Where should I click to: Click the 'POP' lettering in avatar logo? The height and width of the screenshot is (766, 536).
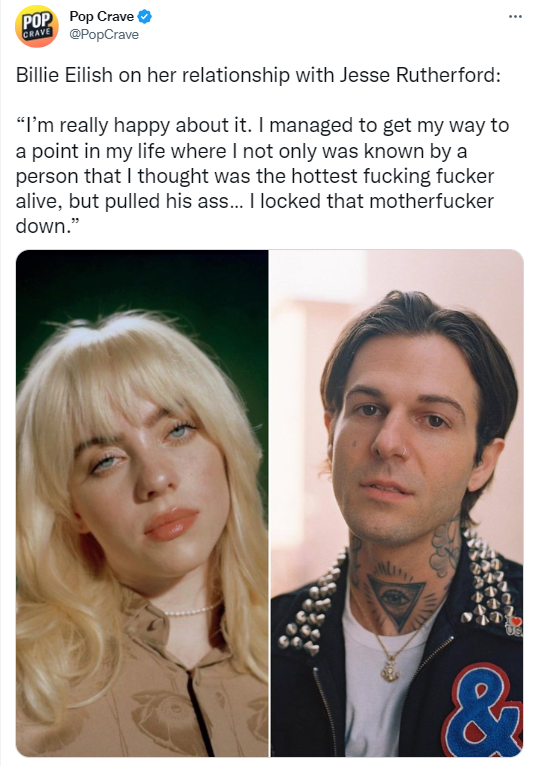pos(37,21)
